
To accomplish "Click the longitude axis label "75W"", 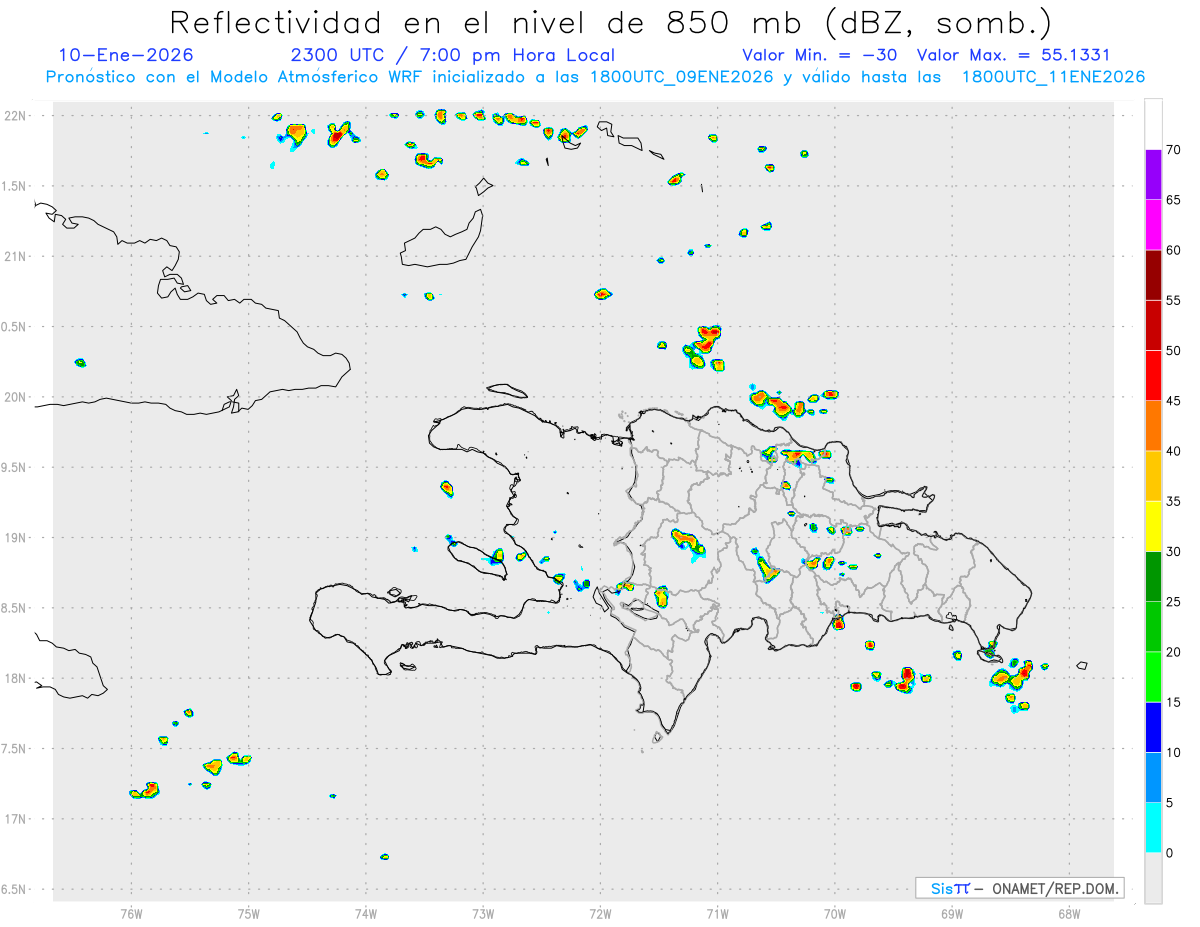I will [x=249, y=913].
